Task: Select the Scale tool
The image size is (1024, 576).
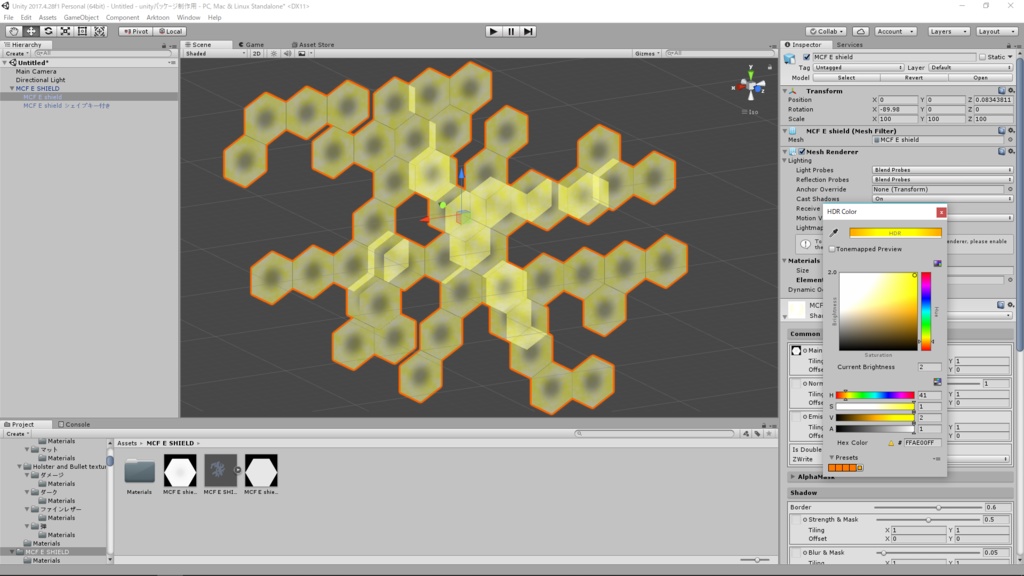Action: (65, 31)
